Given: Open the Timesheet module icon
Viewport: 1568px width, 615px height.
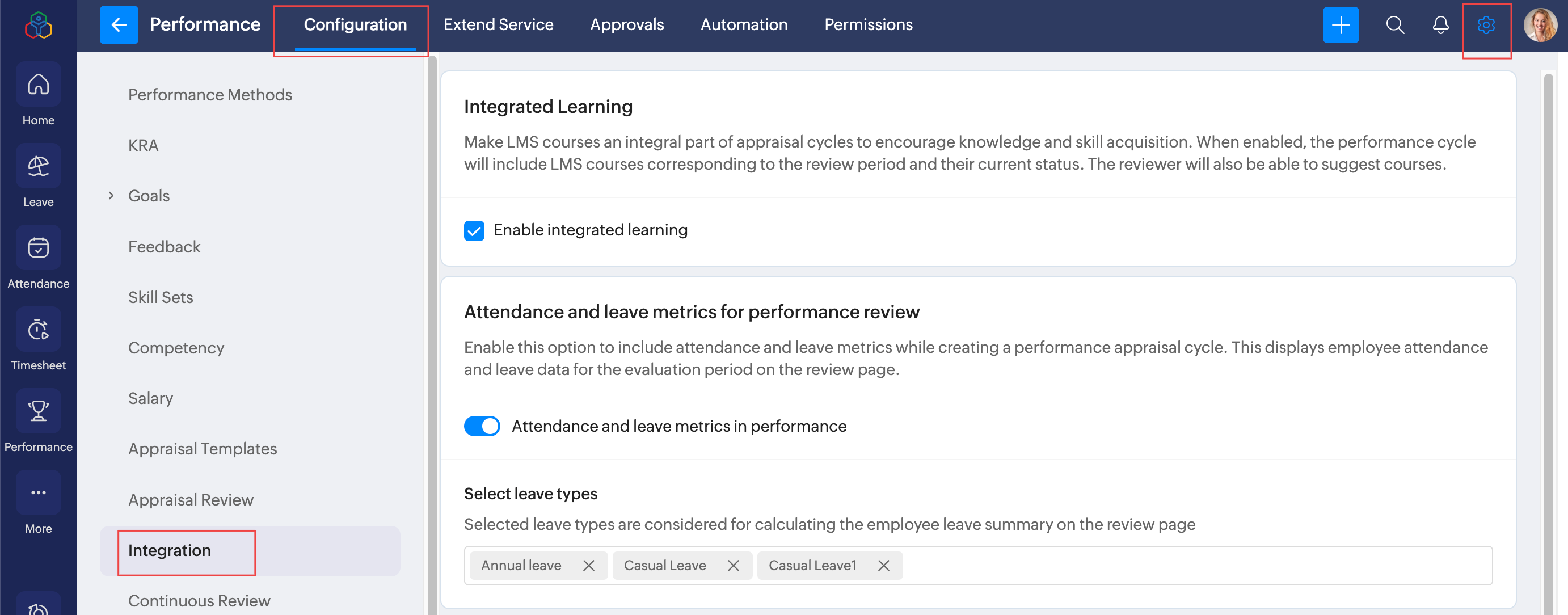Looking at the screenshot, I should point(39,330).
